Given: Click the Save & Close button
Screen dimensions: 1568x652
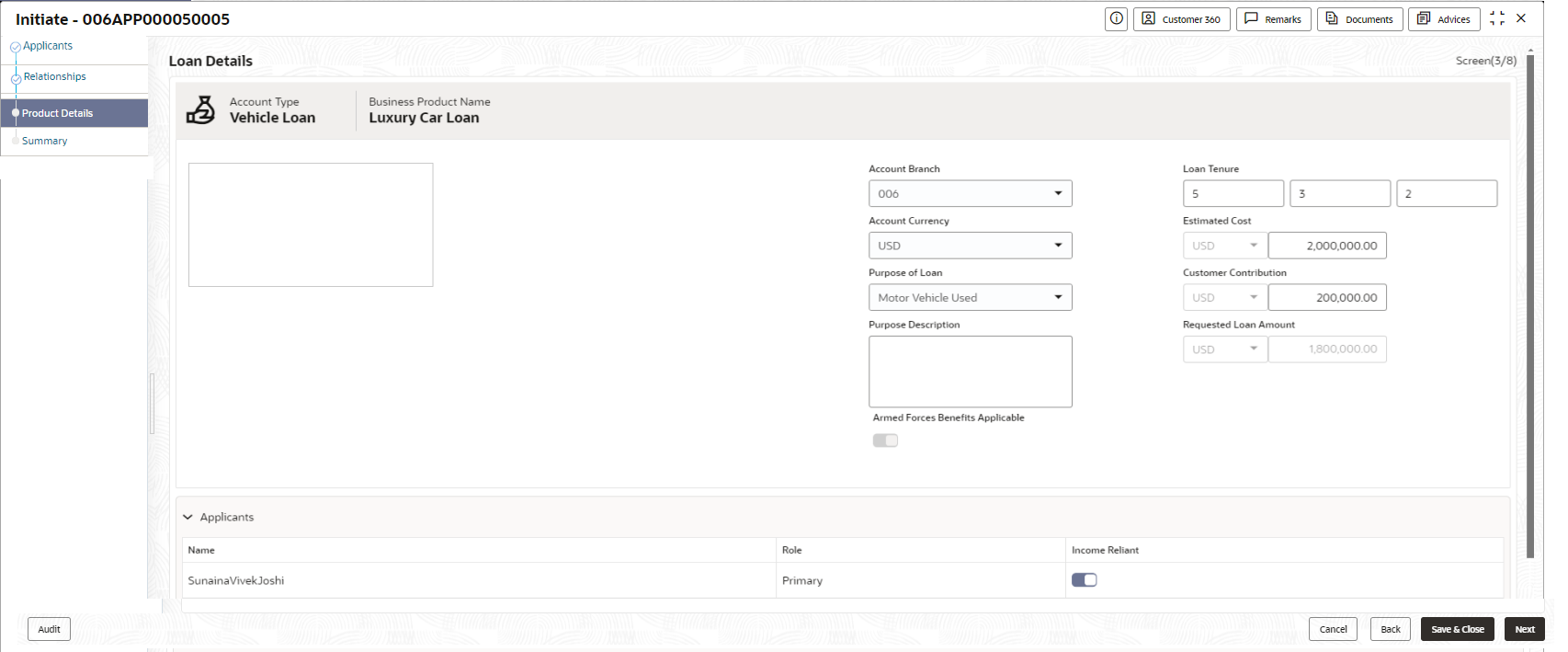Looking at the screenshot, I should tap(1458, 629).
